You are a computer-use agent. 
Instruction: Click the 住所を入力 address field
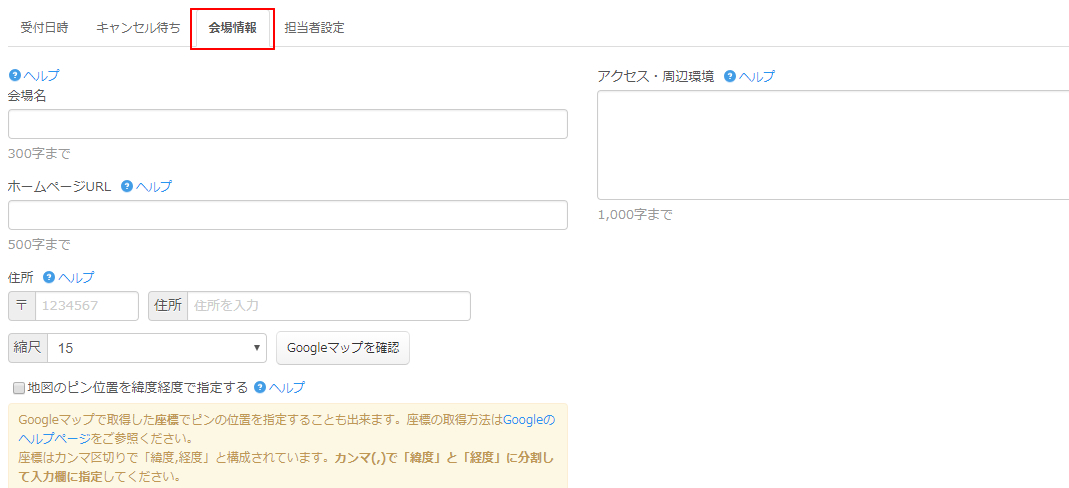point(328,306)
